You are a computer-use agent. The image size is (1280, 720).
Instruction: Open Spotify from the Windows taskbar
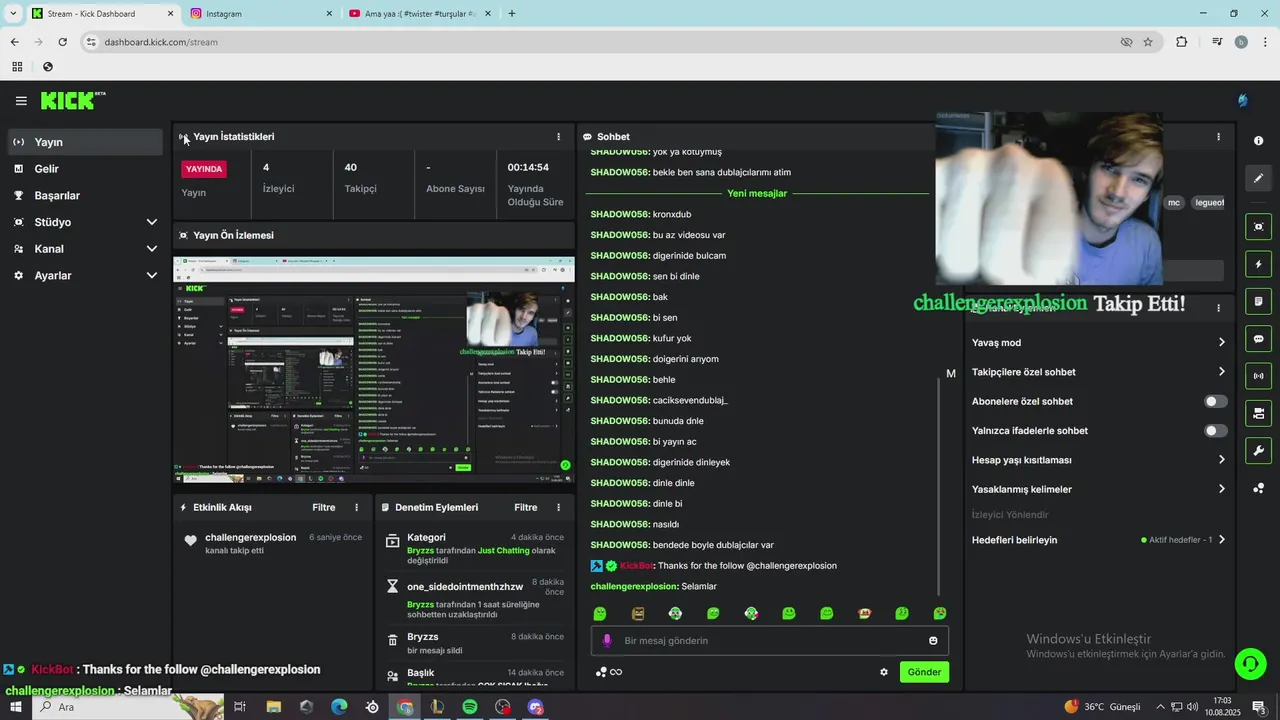click(x=470, y=707)
